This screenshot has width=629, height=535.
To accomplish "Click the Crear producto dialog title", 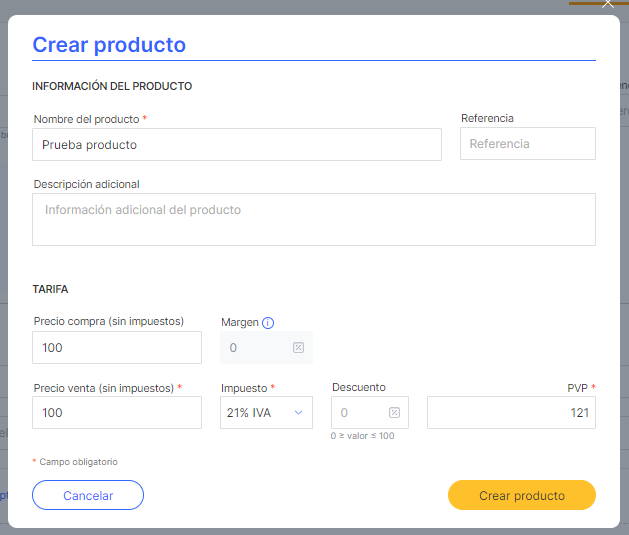I will [x=109, y=45].
